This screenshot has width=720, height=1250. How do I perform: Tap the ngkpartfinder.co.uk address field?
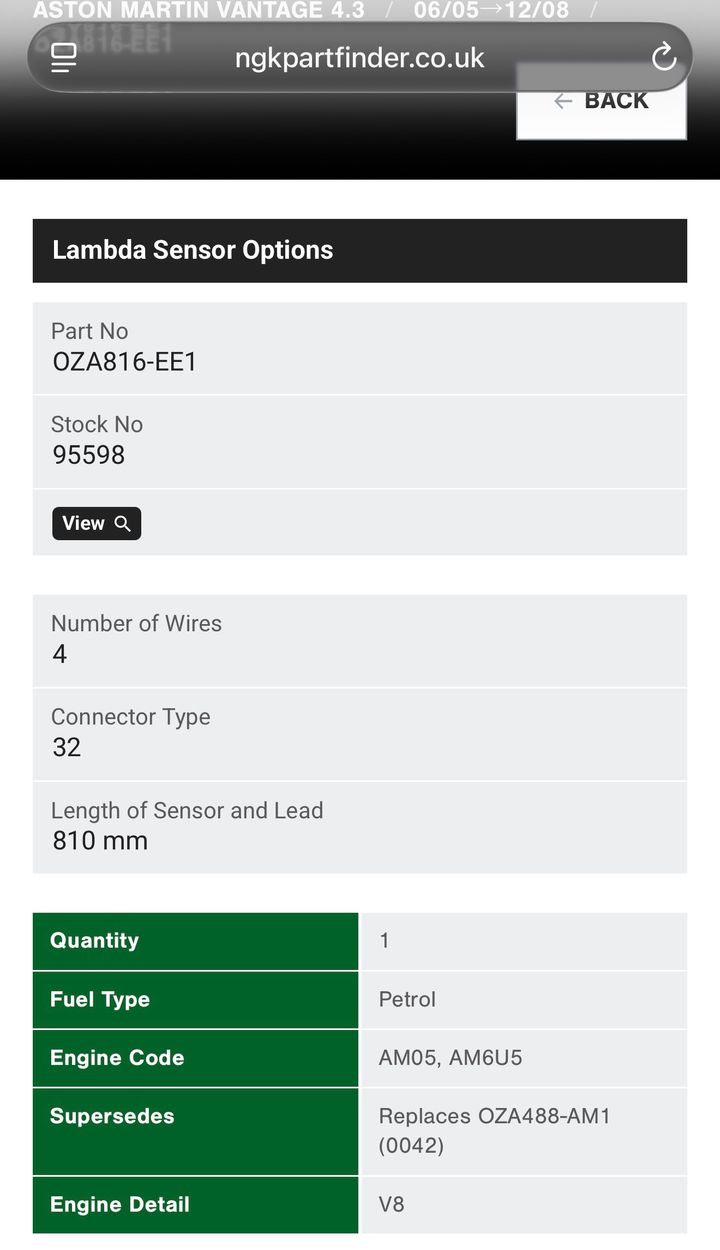pos(360,58)
